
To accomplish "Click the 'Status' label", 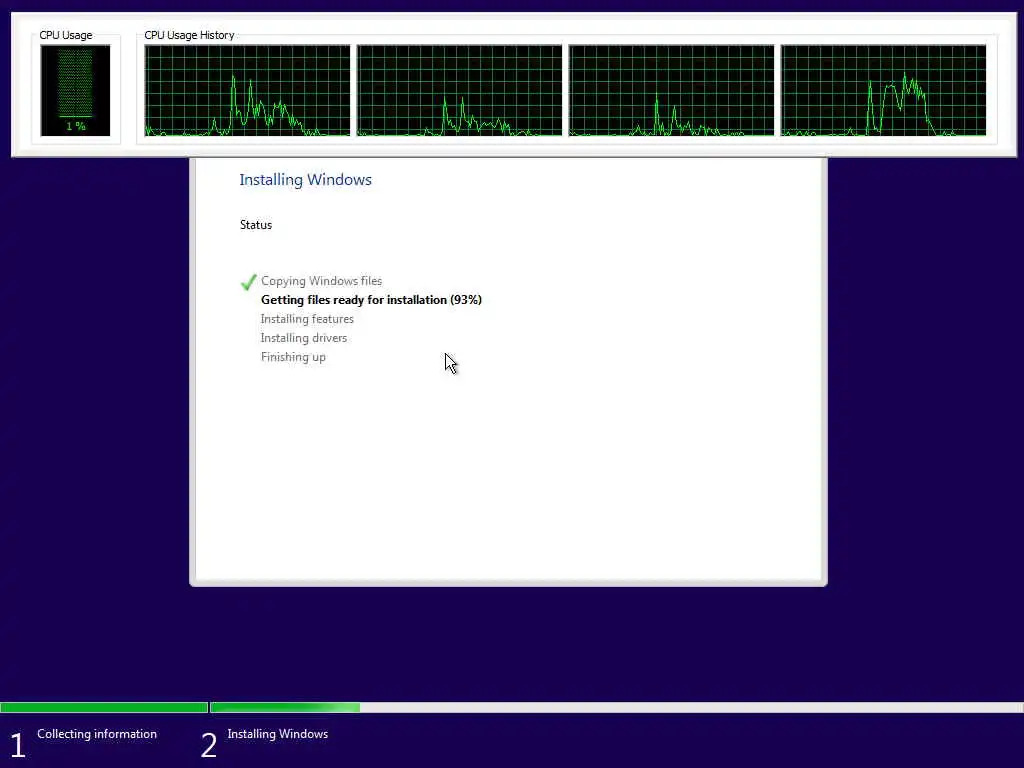I will 255,225.
